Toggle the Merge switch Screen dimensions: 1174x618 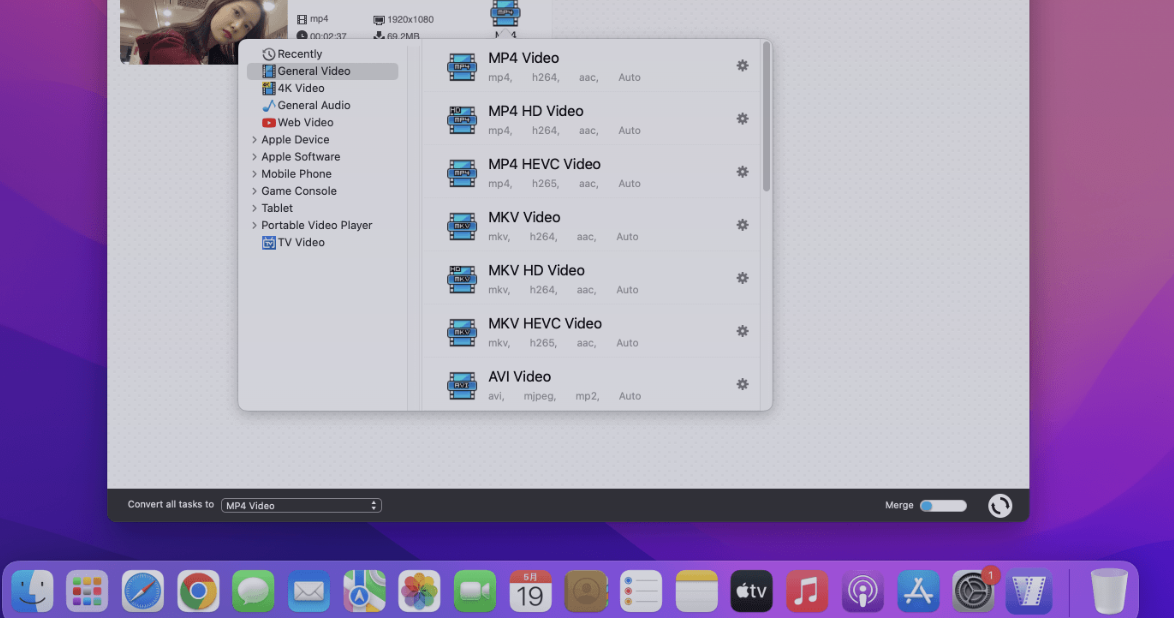943,506
